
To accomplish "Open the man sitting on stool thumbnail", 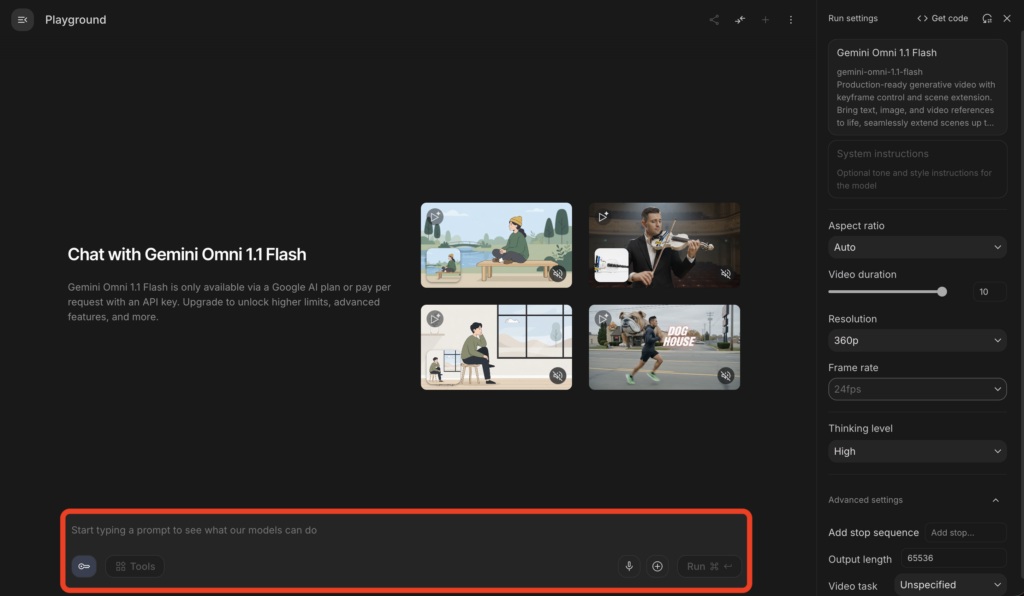I will [x=496, y=347].
